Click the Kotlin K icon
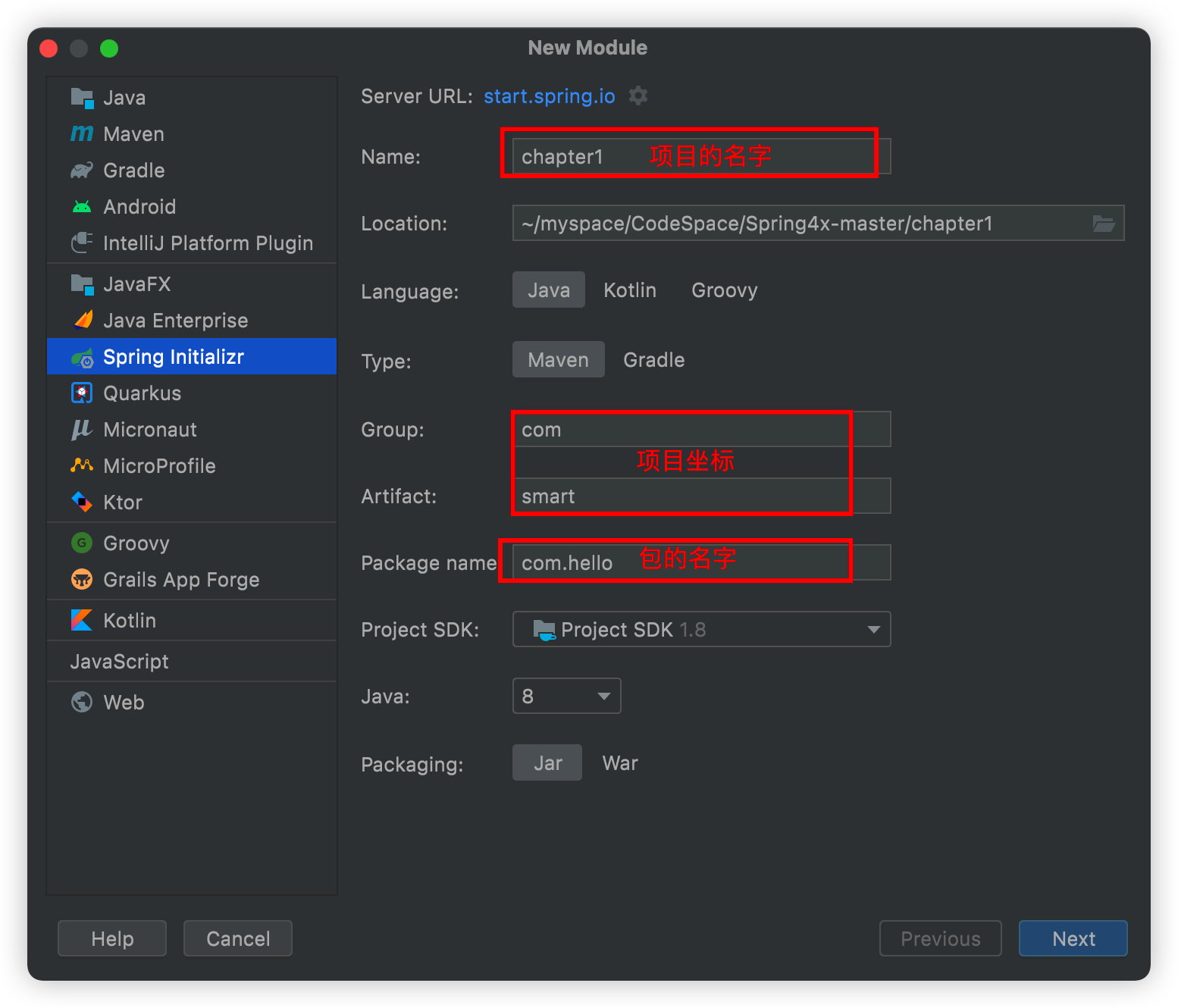Image resolution: width=1178 pixels, height=1008 pixels. coord(82,621)
